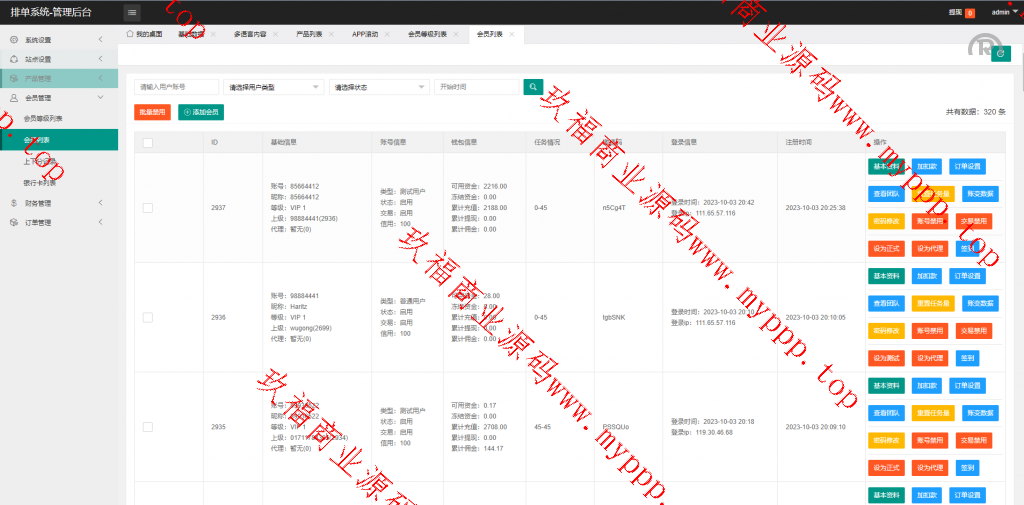Open the 请选择状态 dropdown
This screenshot has height=505, width=1024.
(379, 87)
